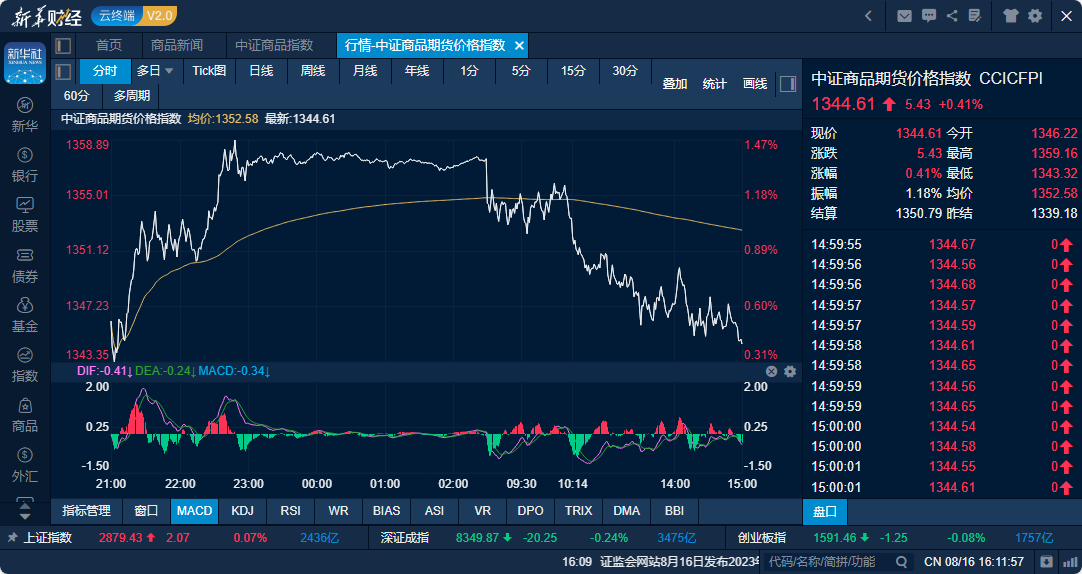Toggle panel layout button beside 分时

click(x=63, y=71)
